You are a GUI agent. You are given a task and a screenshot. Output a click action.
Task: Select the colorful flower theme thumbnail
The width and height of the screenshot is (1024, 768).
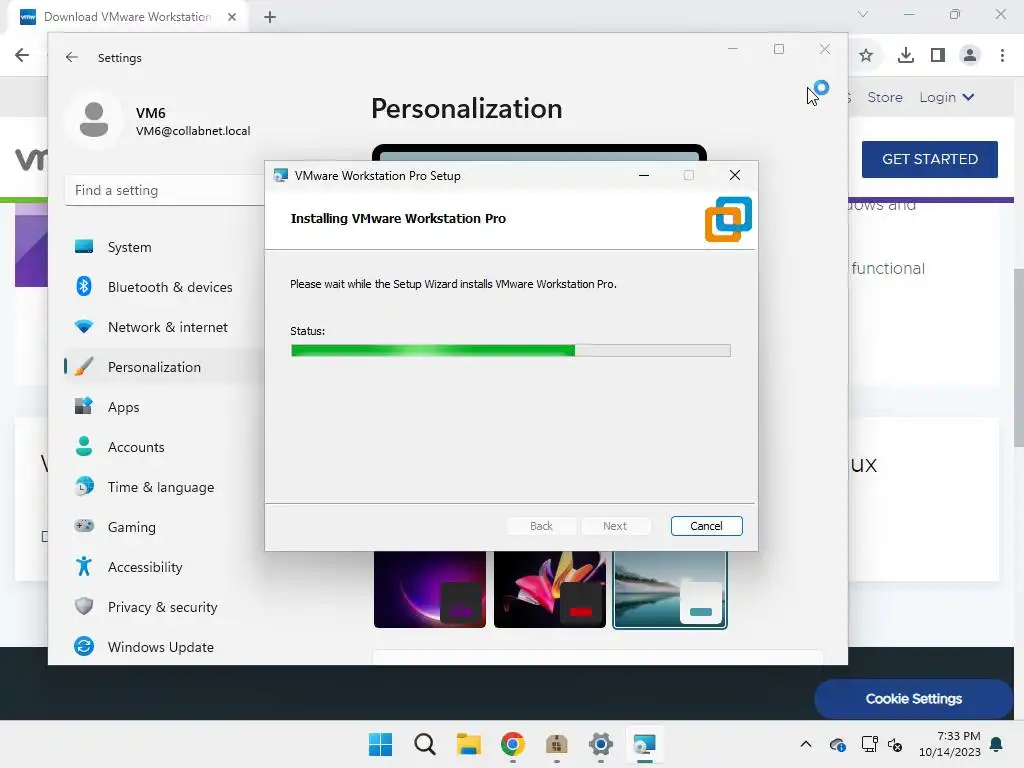coord(550,589)
